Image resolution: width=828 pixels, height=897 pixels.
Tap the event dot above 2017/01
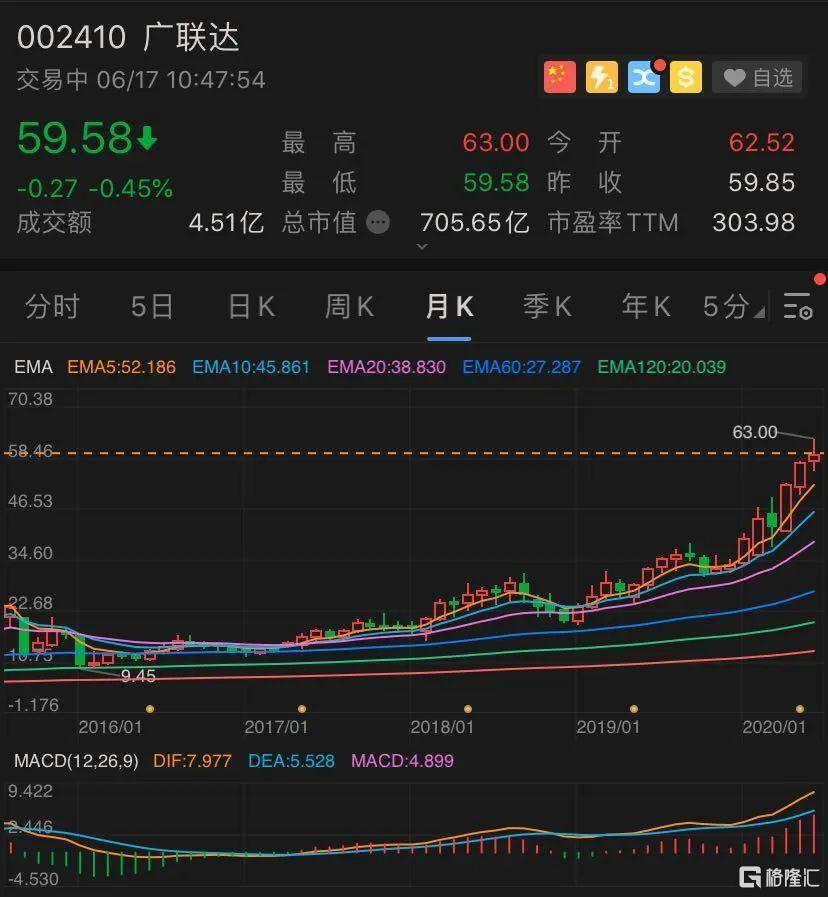click(x=302, y=709)
